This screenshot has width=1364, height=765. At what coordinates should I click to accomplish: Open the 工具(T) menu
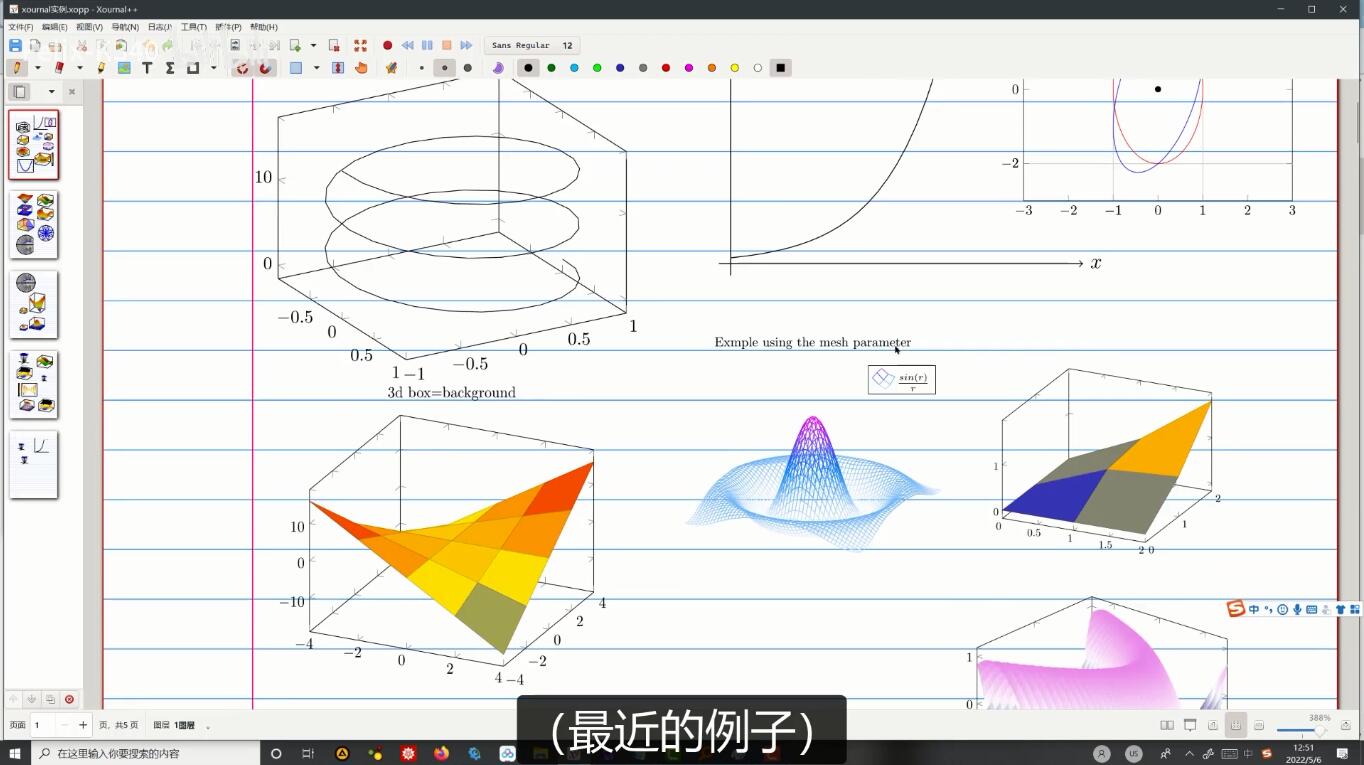(x=193, y=27)
